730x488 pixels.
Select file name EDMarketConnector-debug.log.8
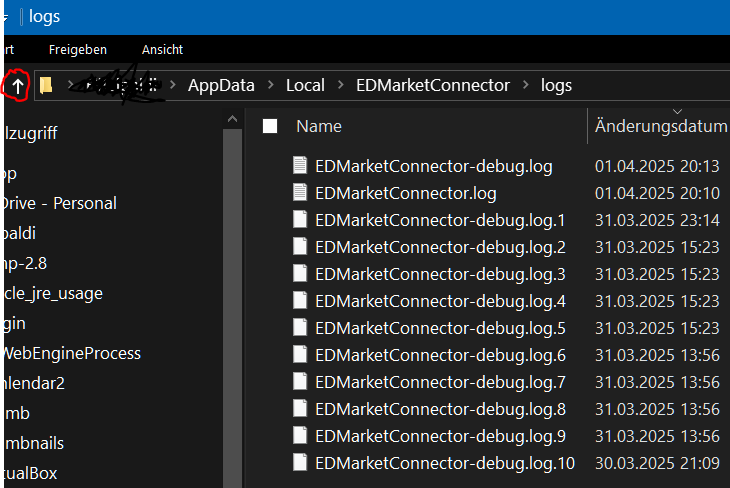(x=440, y=410)
